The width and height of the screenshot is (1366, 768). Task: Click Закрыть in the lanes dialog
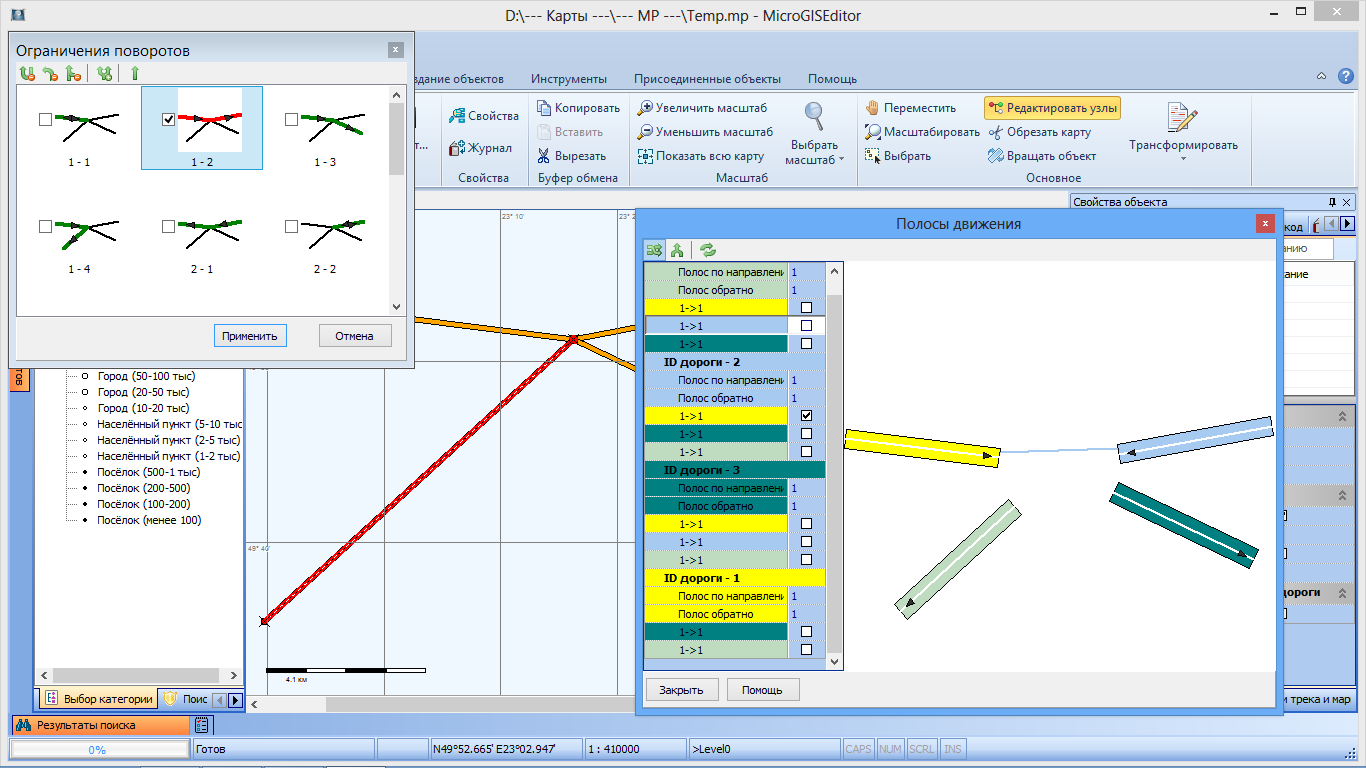point(680,690)
